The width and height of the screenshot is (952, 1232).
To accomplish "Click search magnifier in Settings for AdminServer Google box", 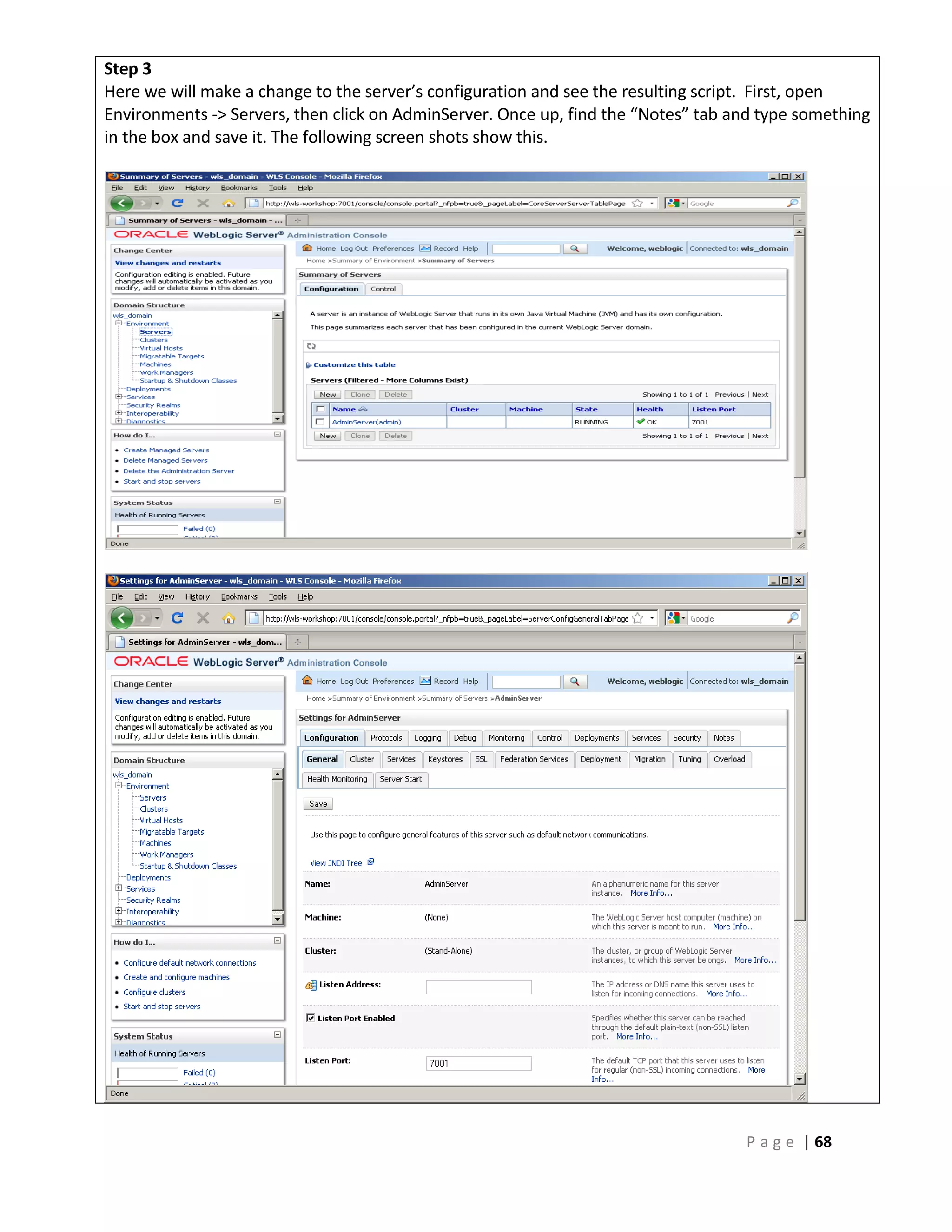I will coord(793,618).
